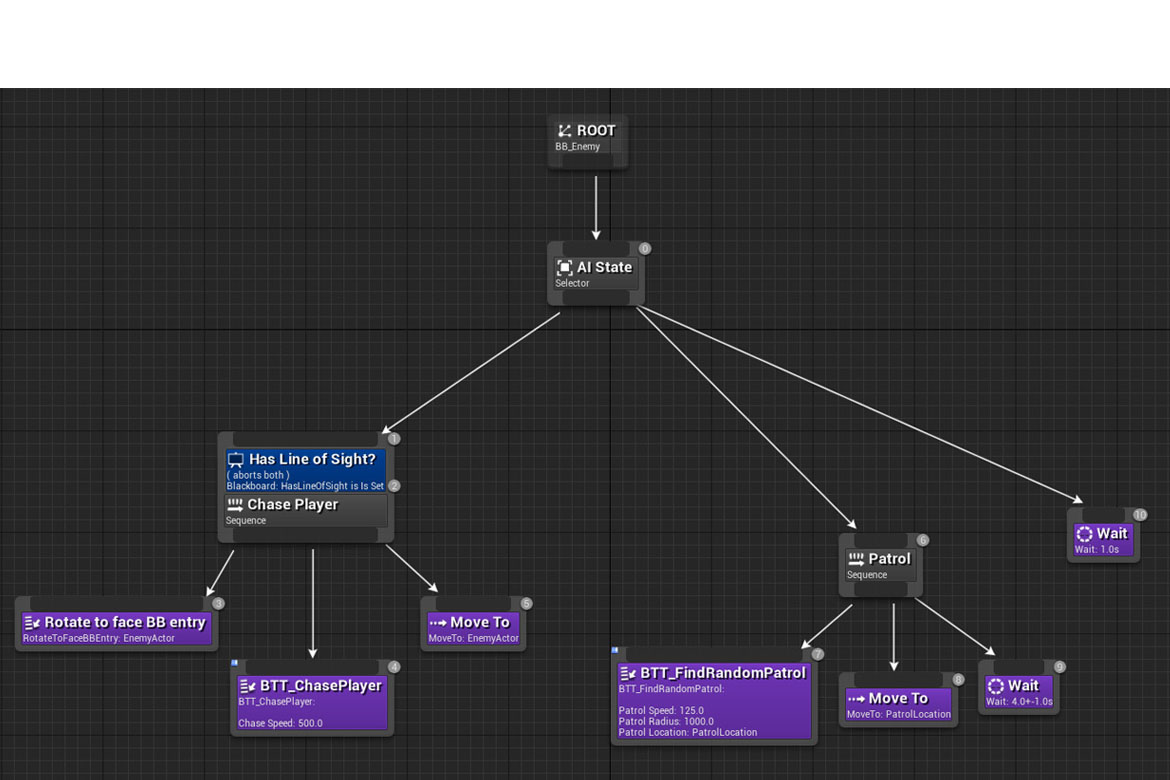Click execution index badge 10 on Wait node
The image size is (1170, 780).
(x=1139, y=515)
